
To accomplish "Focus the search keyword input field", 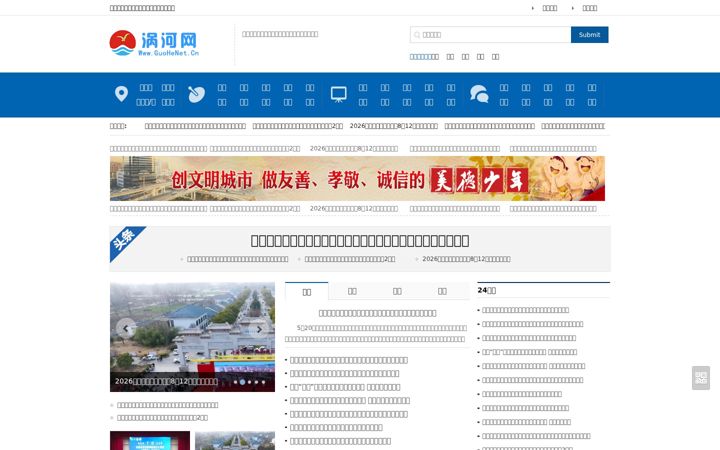I will [490, 34].
